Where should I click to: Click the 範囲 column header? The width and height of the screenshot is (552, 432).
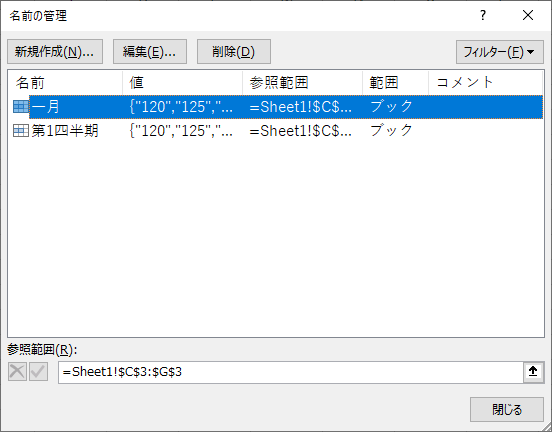pos(395,83)
